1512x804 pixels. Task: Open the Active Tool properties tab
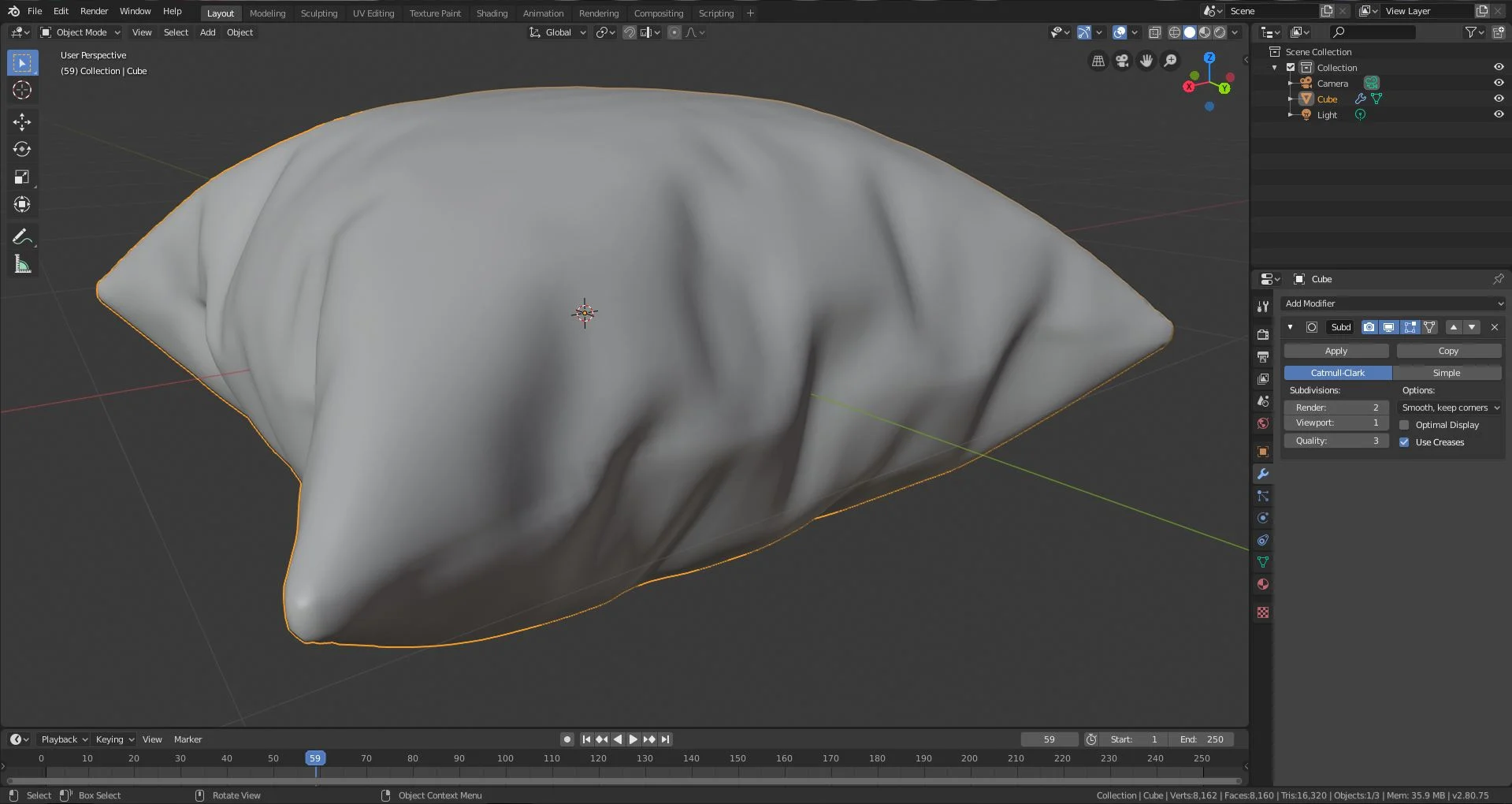pos(1263,306)
